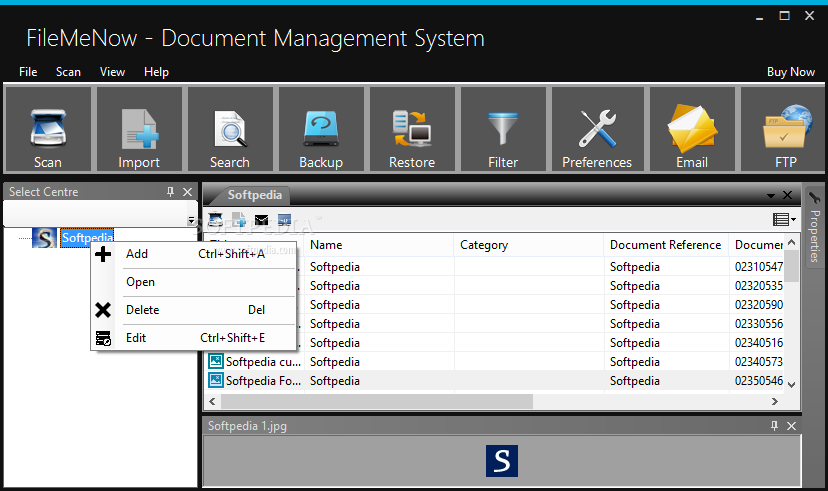Screen dimensions: 828x491
Task: Click the Select Centre input field
Action: tap(96, 214)
